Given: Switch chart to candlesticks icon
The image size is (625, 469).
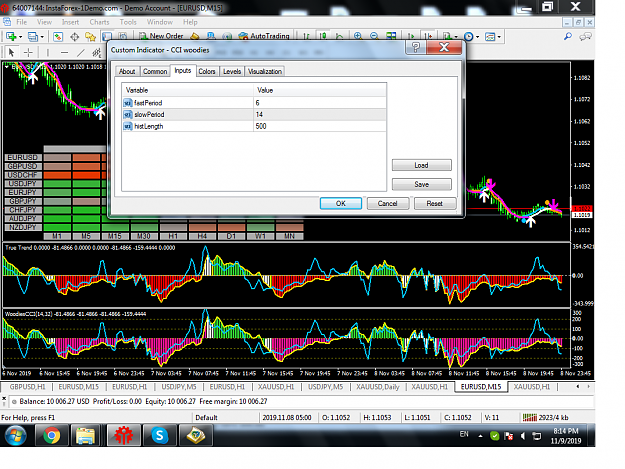Looking at the screenshot, I should (323, 36).
